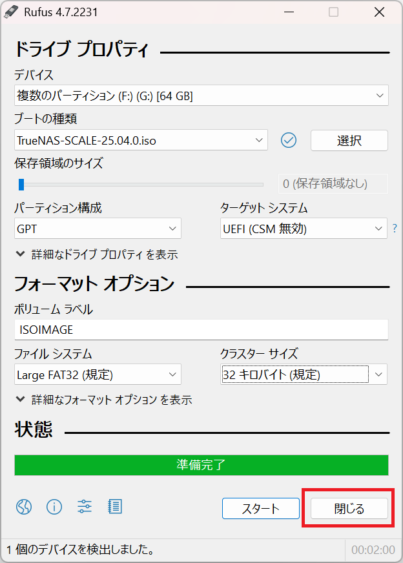
Task: Click the 閉じる button
Action: (349, 508)
